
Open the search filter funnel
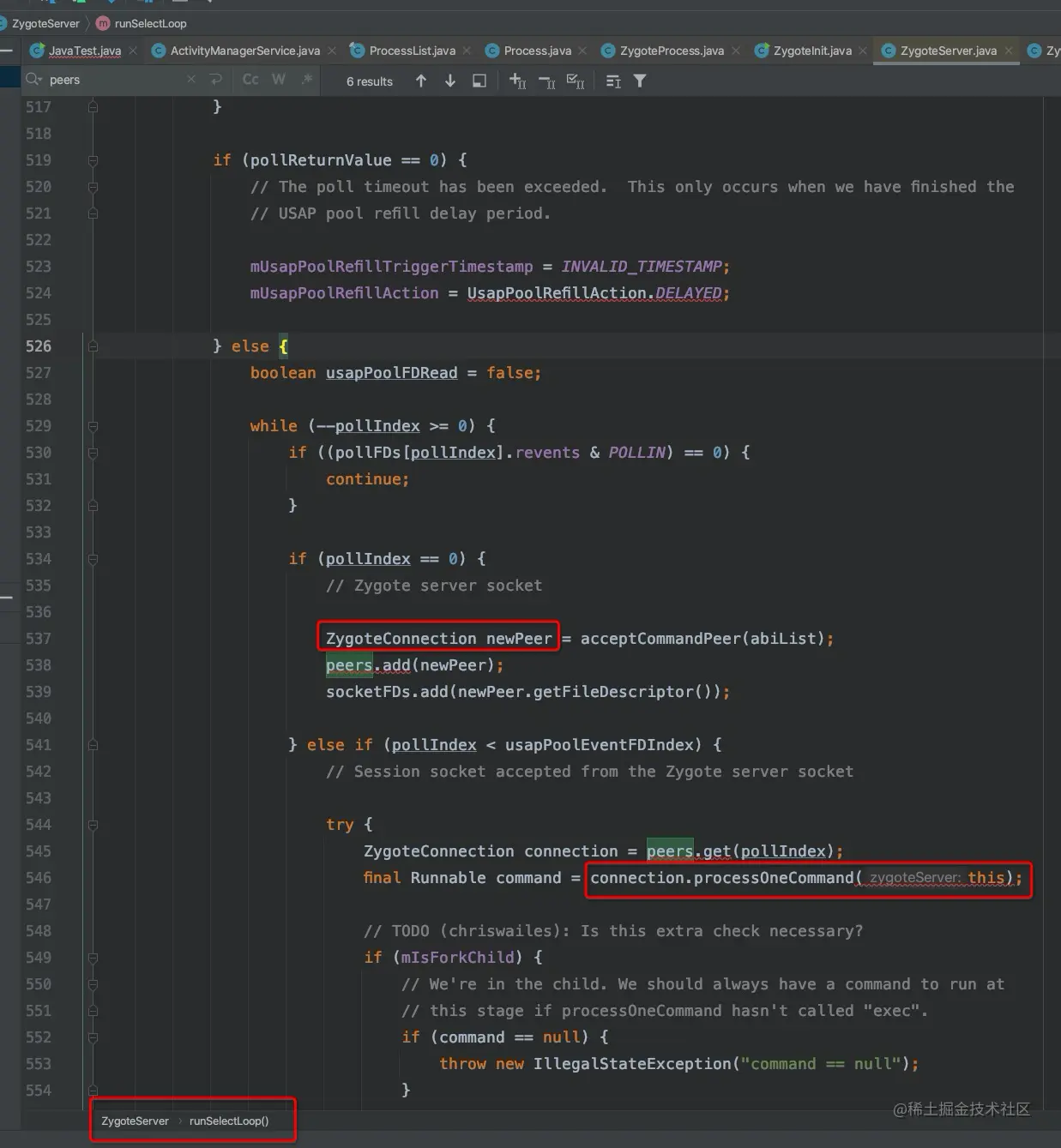point(640,81)
